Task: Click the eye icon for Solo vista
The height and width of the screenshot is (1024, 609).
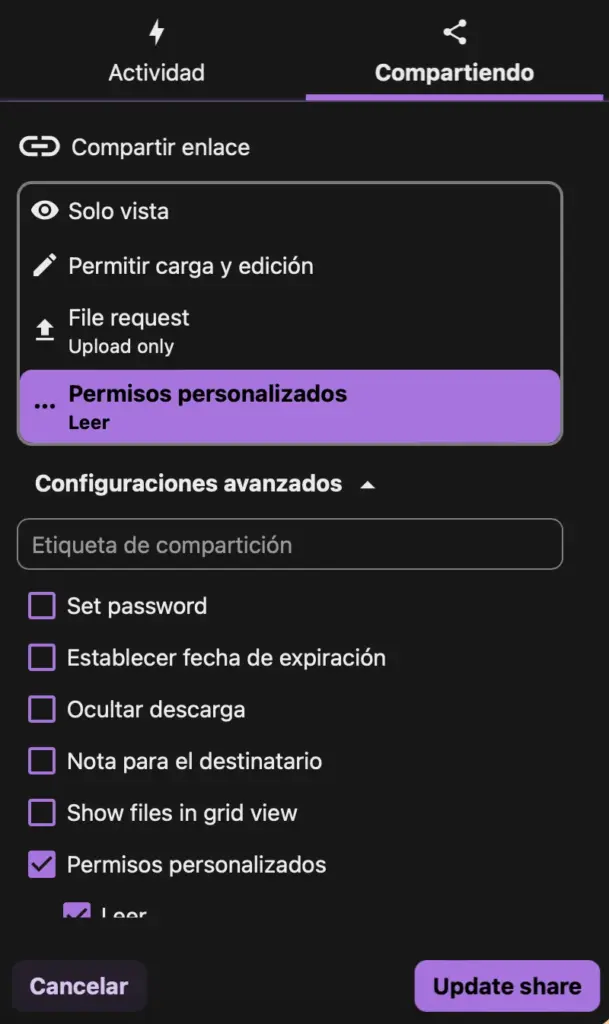Action: (45, 211)
